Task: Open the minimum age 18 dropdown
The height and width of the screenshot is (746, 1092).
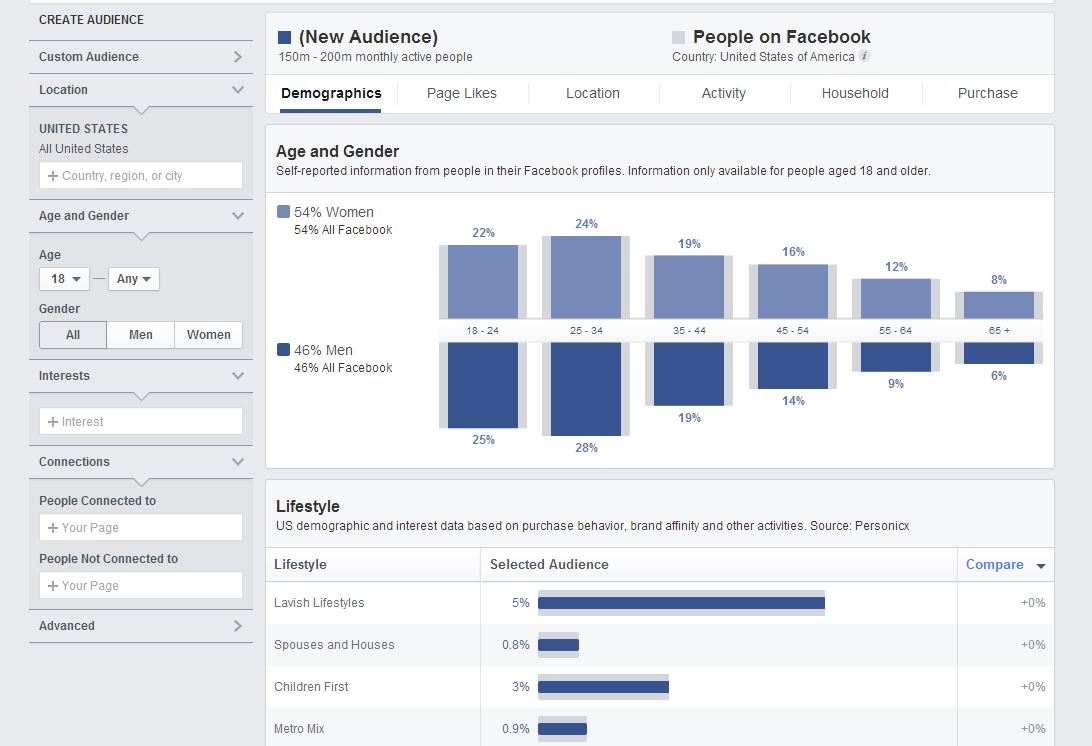Action: pyautogui.click(x=64, y=279)
